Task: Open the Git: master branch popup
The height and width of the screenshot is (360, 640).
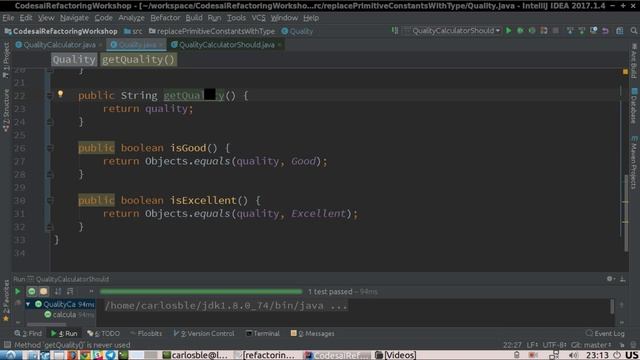Action: 591,345
